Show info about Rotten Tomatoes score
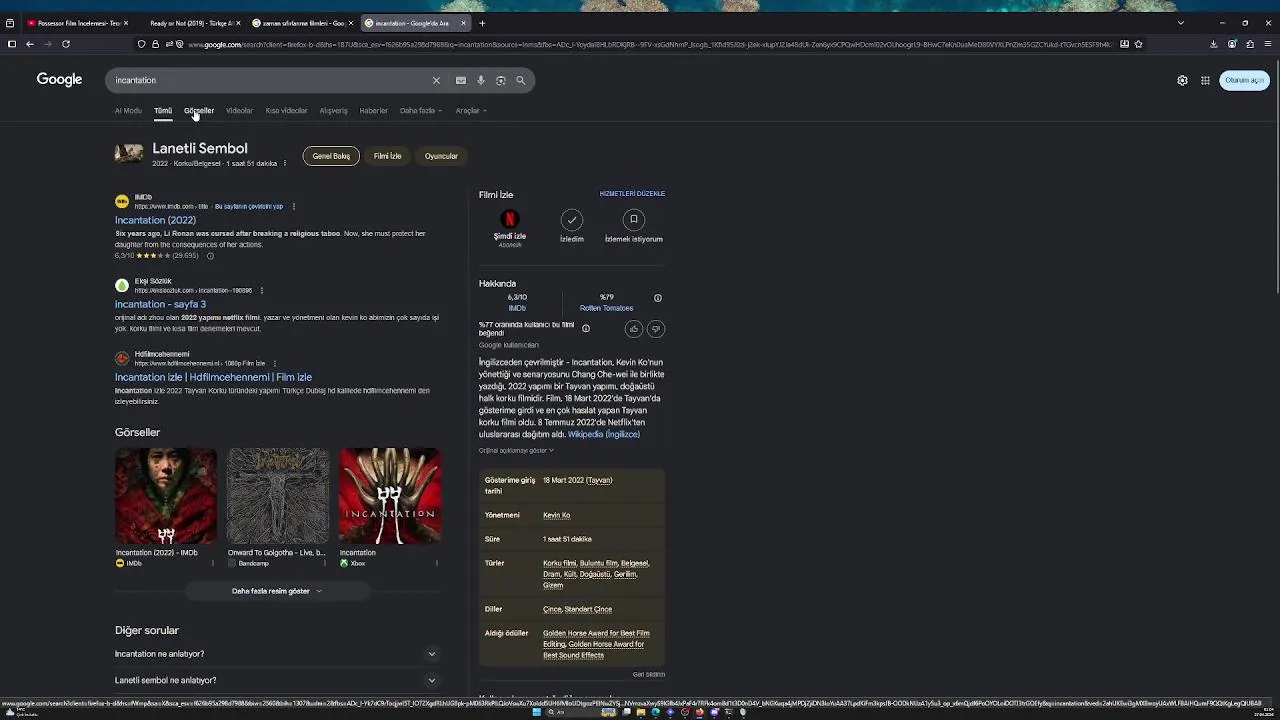This screenshot has width=1280, height=720. tap(657, 298)
